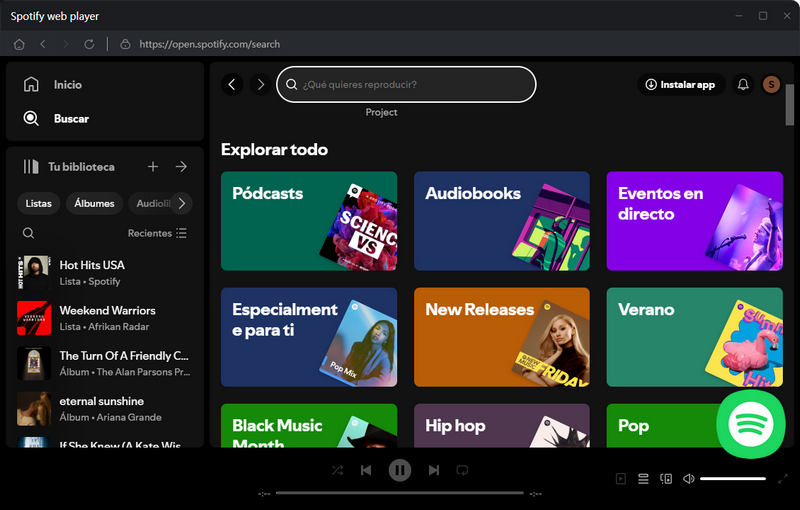The width and height of the screenshot is (800, 510).
Task: Click the browser forward arrow
Action: click(x=66, y=44)
